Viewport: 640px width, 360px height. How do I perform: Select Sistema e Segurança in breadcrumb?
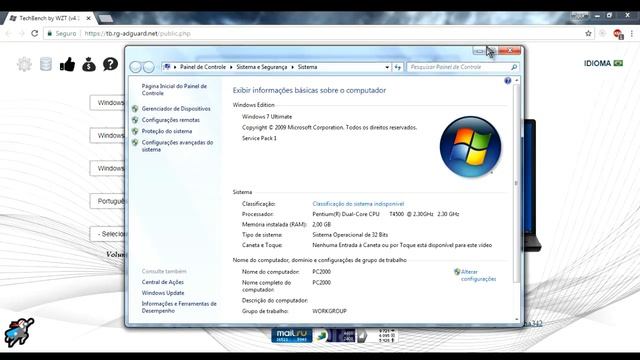click(x=262, y=67)
